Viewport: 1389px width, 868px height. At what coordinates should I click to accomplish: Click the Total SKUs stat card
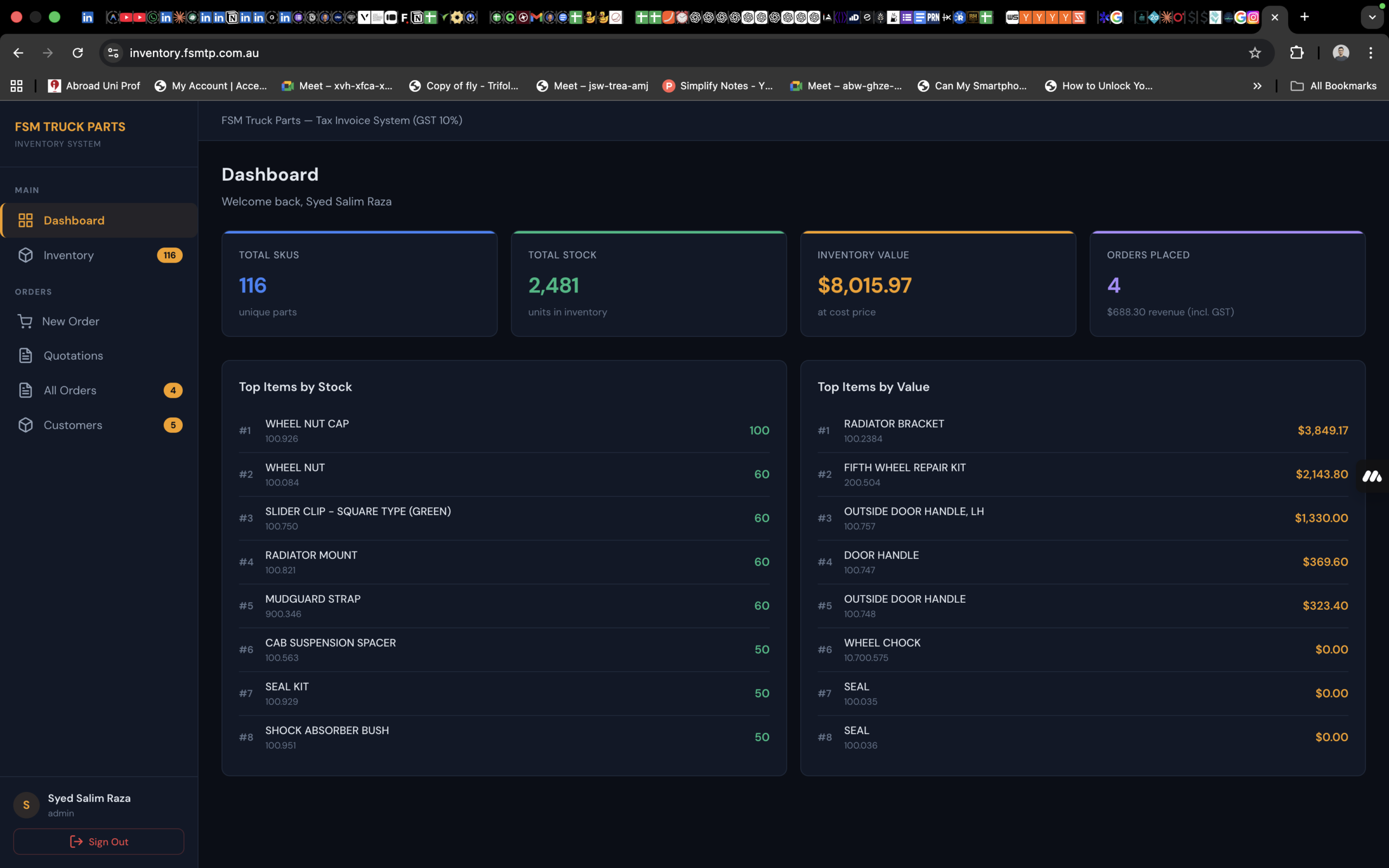[359, 284]
